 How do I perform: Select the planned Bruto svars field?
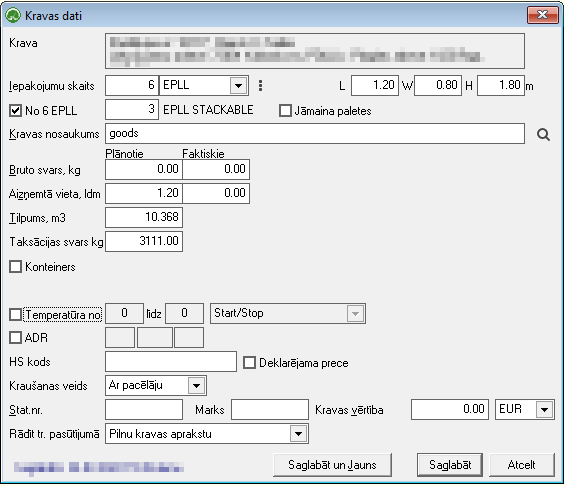tap(144, 169)
